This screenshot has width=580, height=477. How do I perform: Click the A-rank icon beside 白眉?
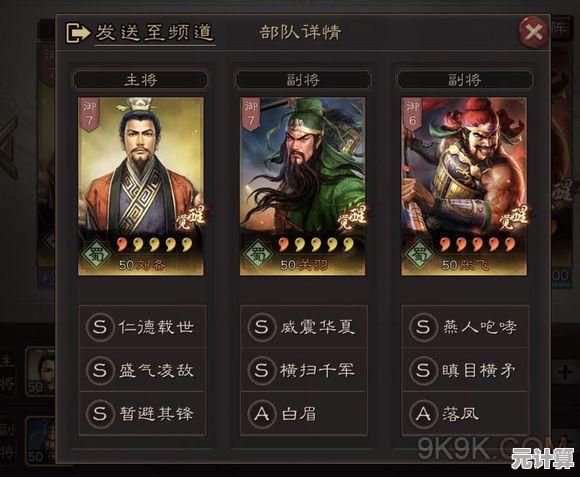coord(262,413)
